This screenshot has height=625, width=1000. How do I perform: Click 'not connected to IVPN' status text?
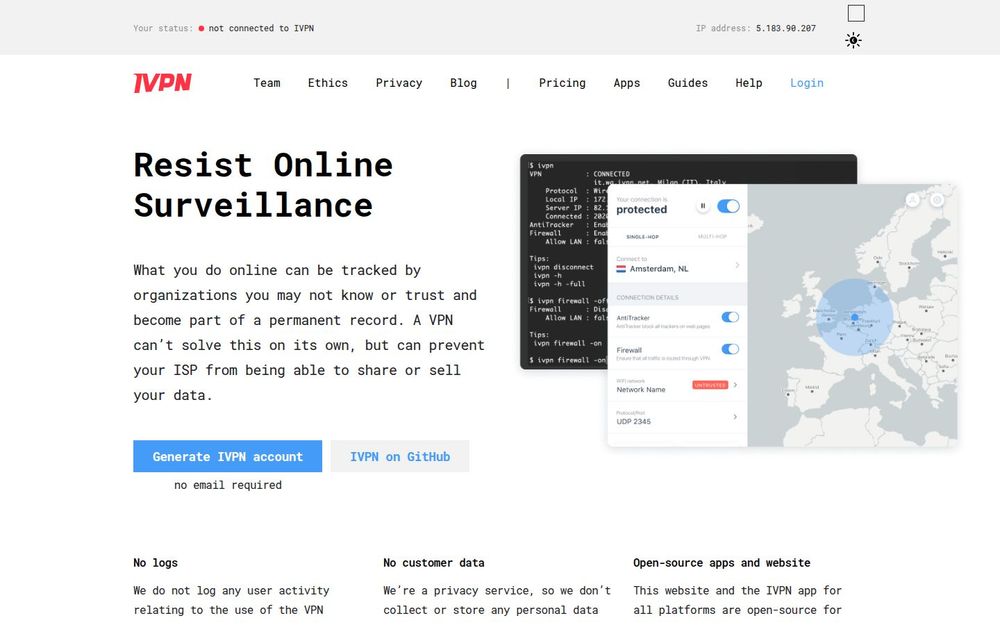(x=261, y=28)
